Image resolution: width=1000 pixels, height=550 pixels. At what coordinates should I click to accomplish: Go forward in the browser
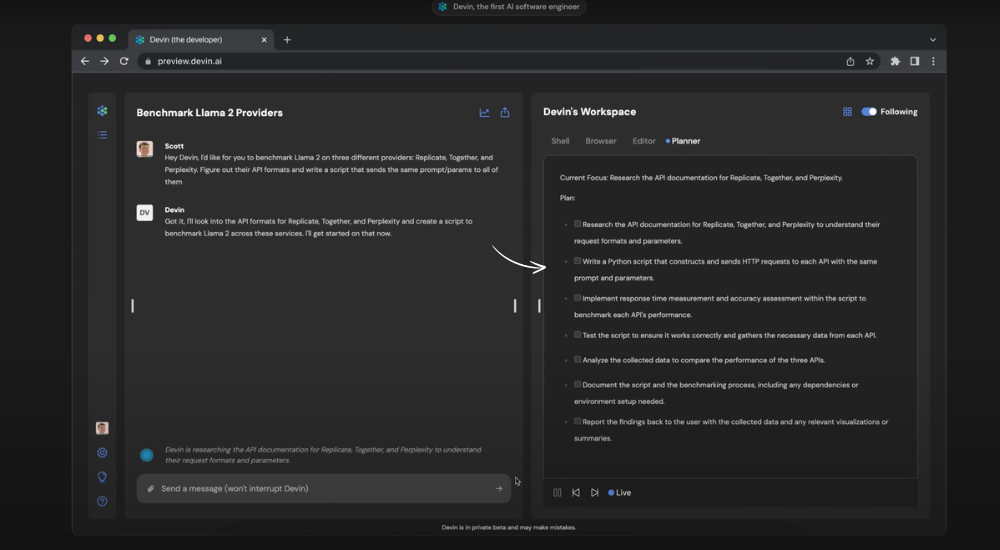[x=105, y=61]
